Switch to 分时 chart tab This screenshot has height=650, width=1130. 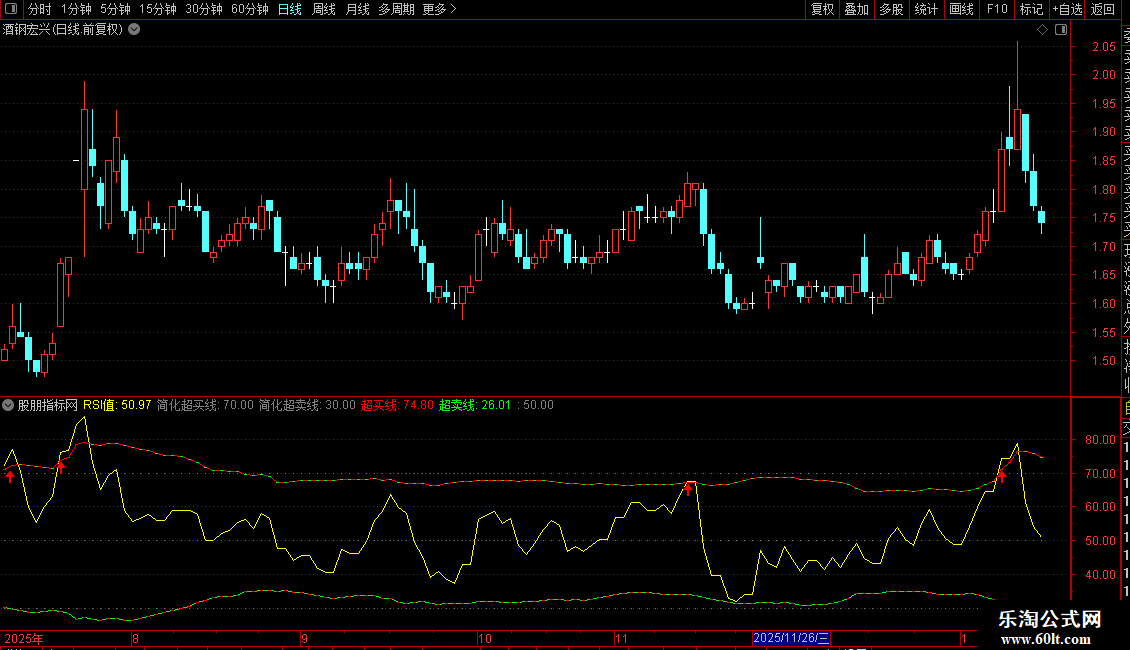[40, 9]
